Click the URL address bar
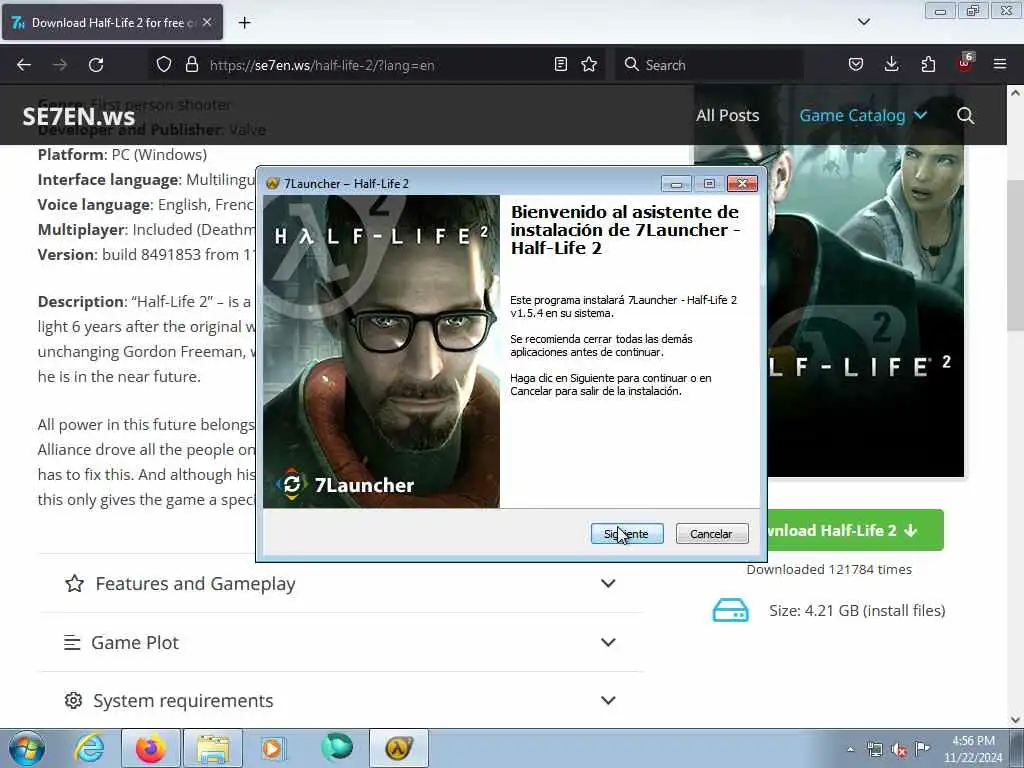This screenshot has width=1024, height=768. pos(376,65)
